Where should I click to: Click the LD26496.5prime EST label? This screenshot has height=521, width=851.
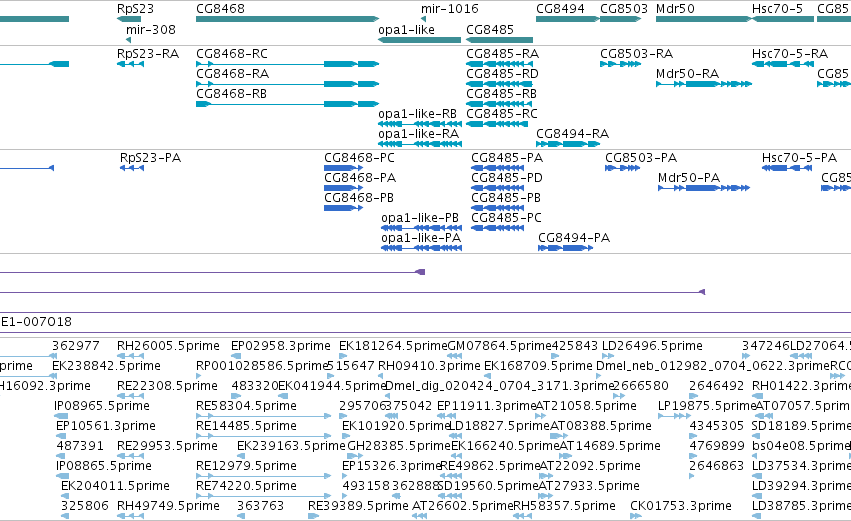[x=652, y=346]
